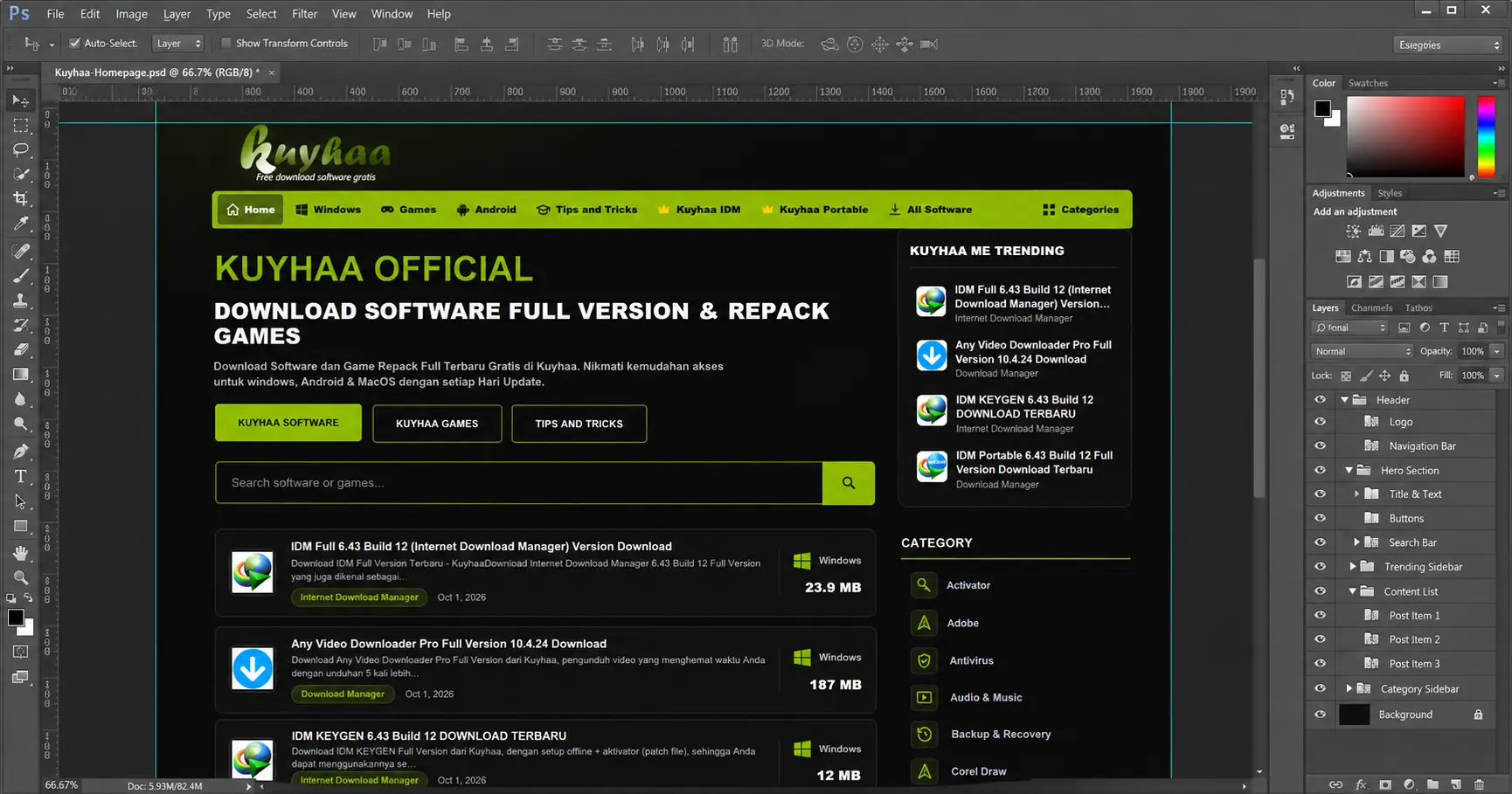Toggle the Auto-Select checkbox
Screen dimensions: 1512x794
(75, 43)
